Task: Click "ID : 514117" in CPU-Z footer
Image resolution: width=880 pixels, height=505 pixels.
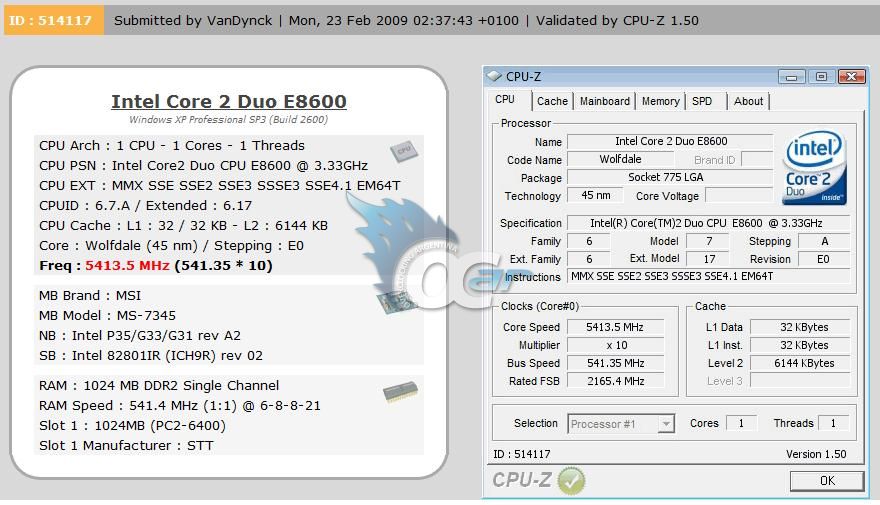Action: [x=521, y=454]
